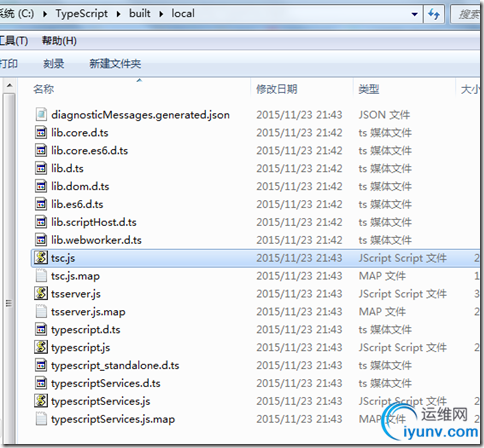
Task: Click the lib.core.d.ts file icon
Action: click(x=41, y=132)
